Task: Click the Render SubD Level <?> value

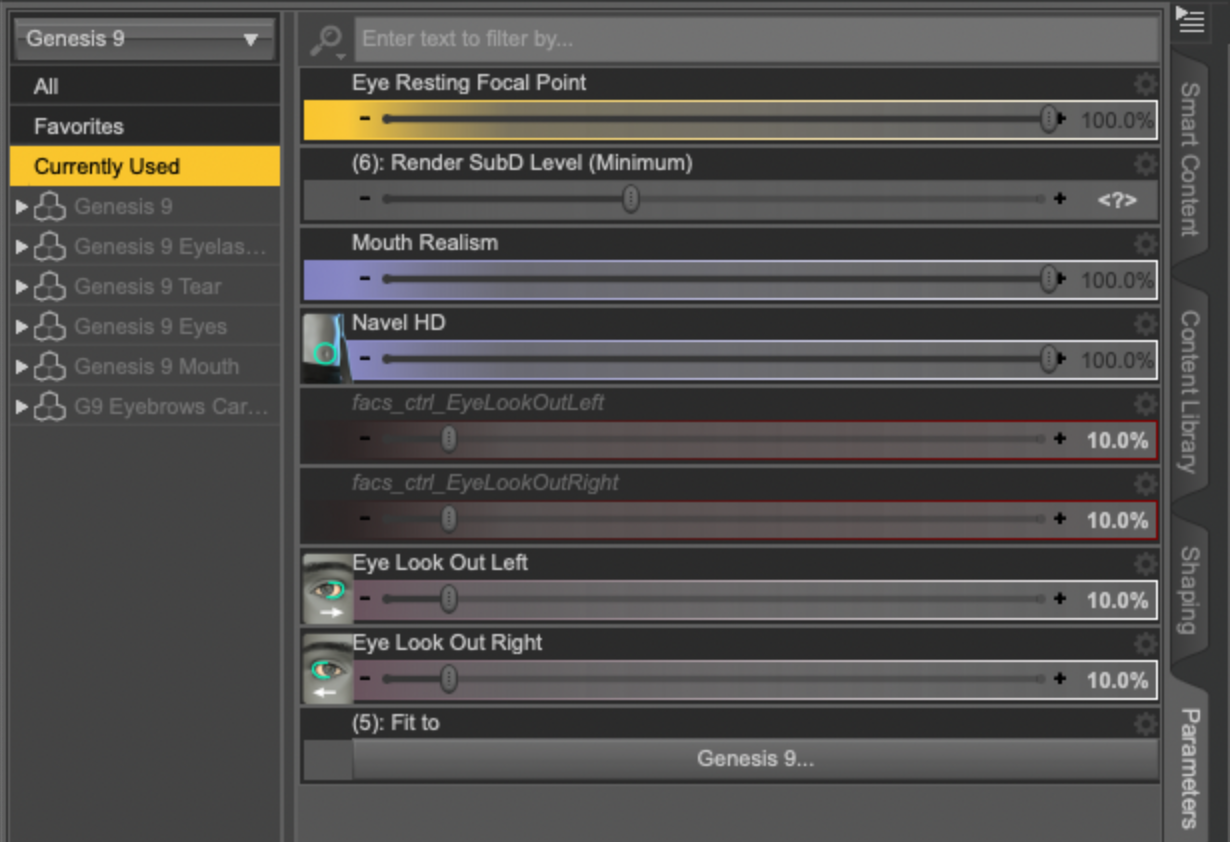Action: pos(1117,200)
